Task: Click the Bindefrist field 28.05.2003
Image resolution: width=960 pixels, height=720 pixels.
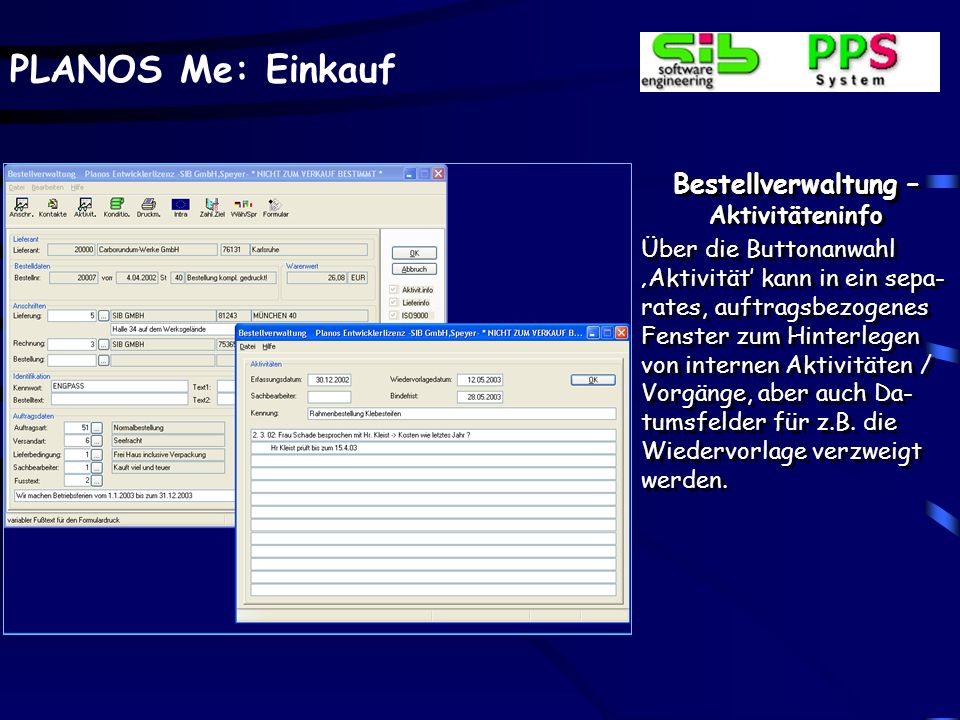Action: click(480, 397)
